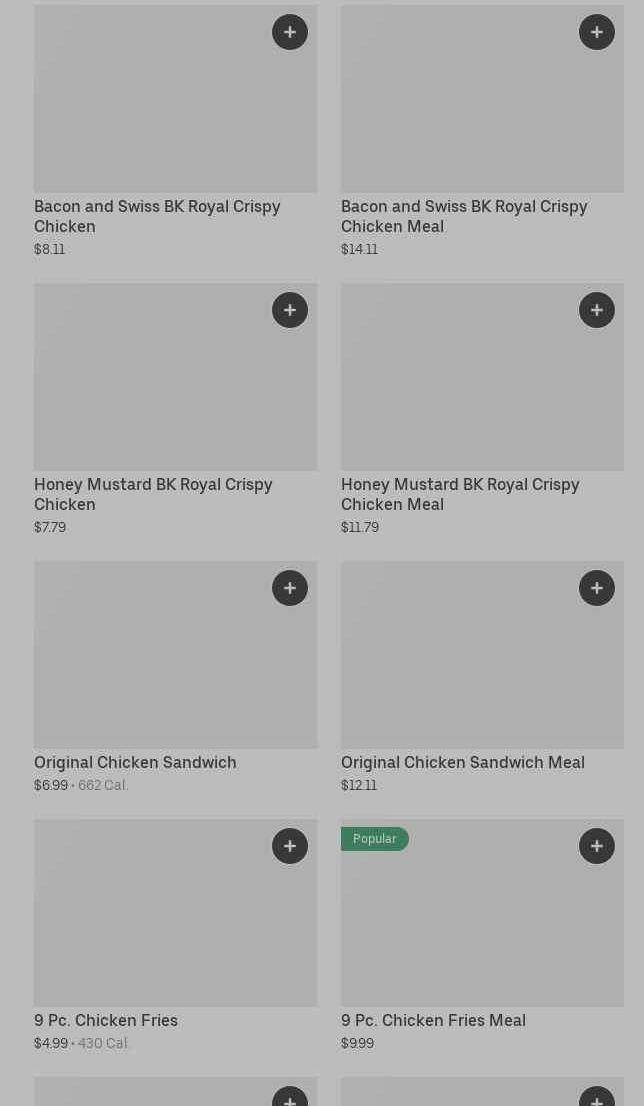The width and height of the screenshot is (644, 1106).
Task: Add Original Chicken Sandwich to cart
Action: [x=290, y=588]
